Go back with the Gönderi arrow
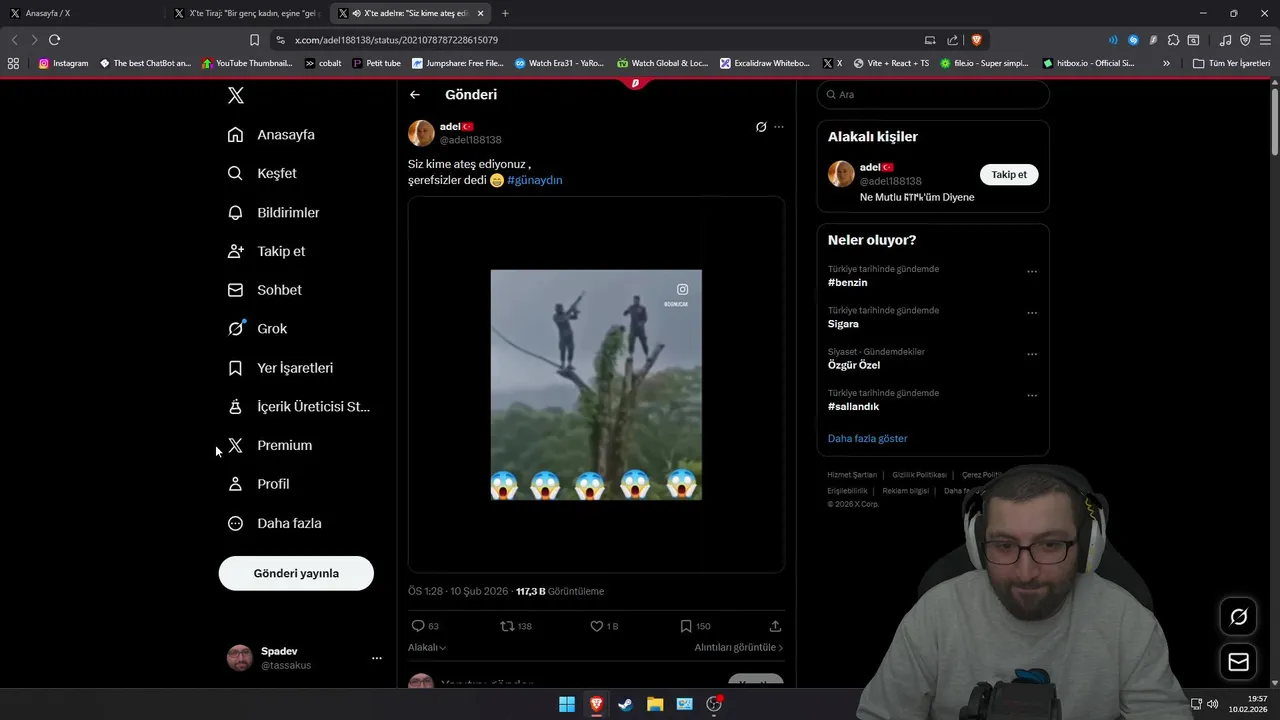Viewport: 1280px width, 720px height. tap(415, 95)
